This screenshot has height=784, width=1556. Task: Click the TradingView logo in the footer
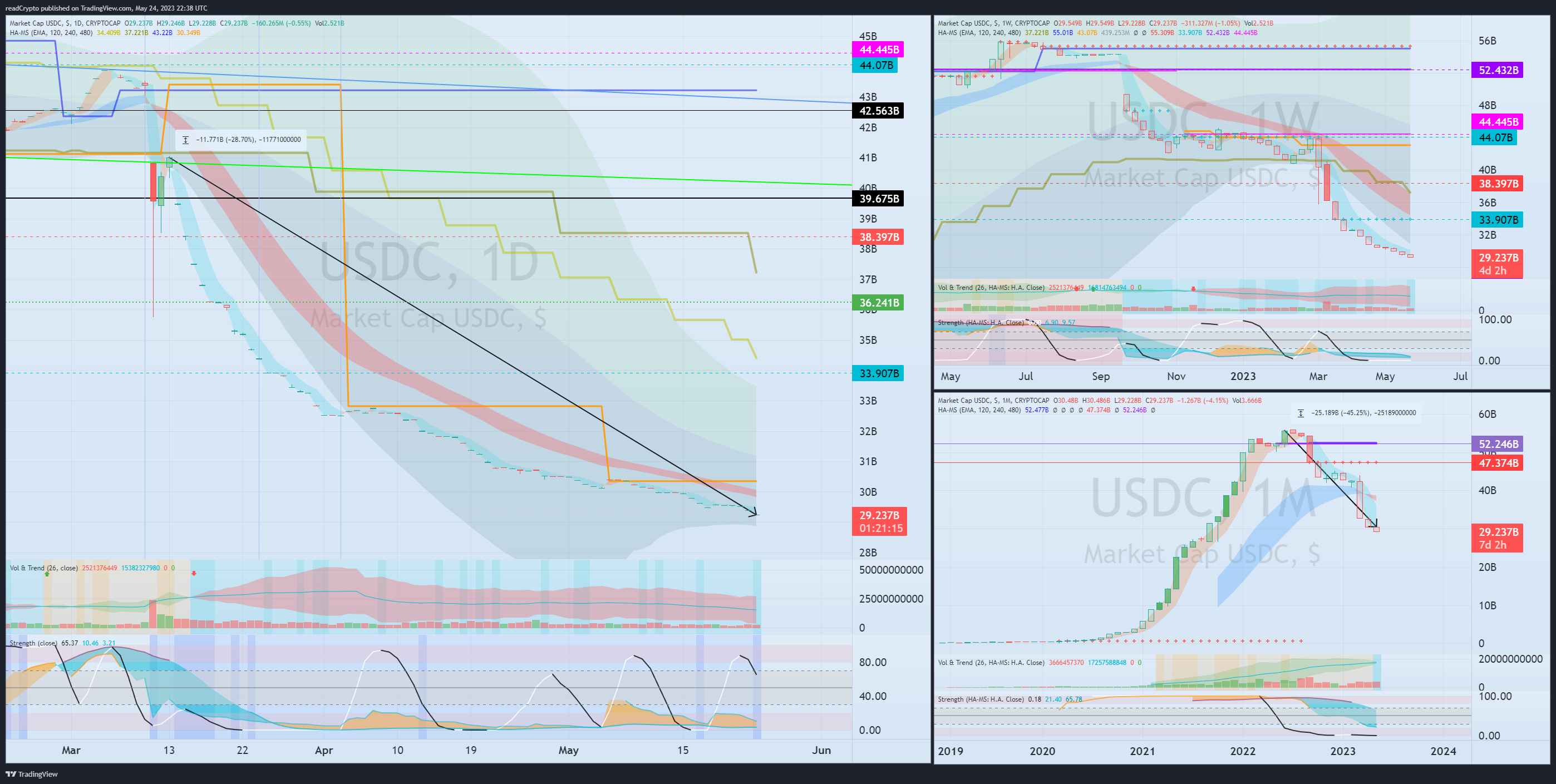[x=32, y=774]
